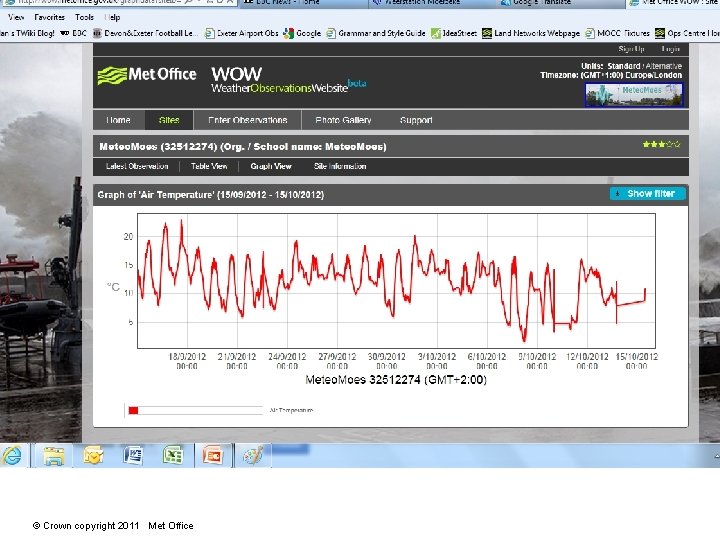Image resolution: width=720 pixels, height=540 pixels.
Task: Switch units to Alternative
Action: (x=664, y=66)
